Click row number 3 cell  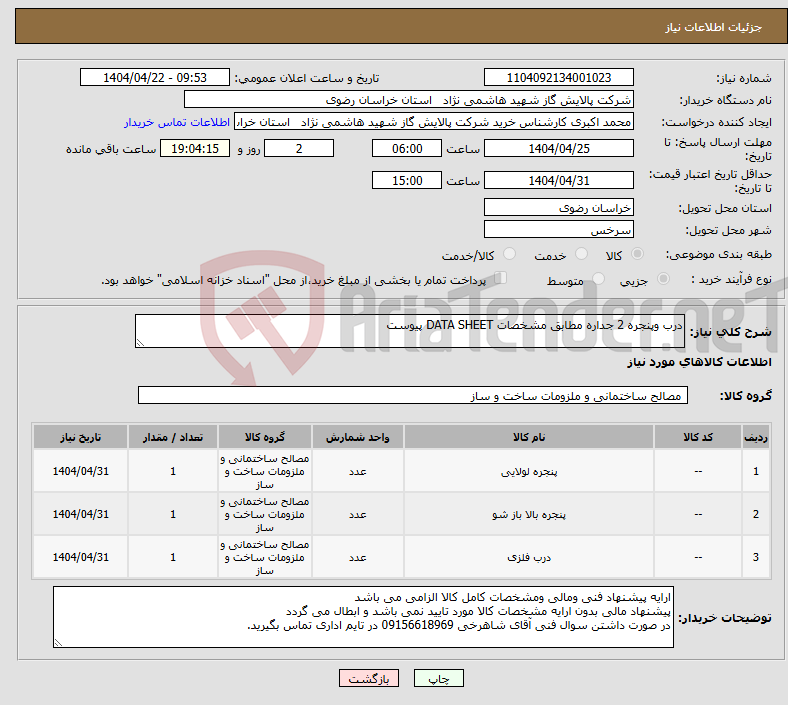coord(755,557)
